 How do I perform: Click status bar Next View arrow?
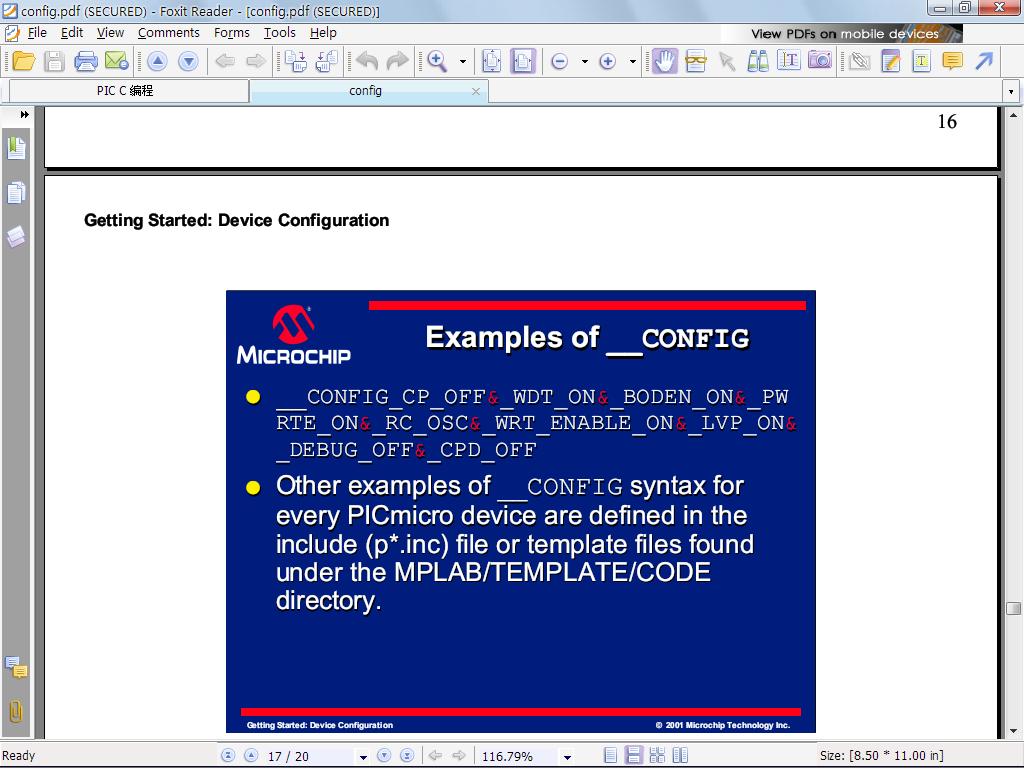click(458, 755)
